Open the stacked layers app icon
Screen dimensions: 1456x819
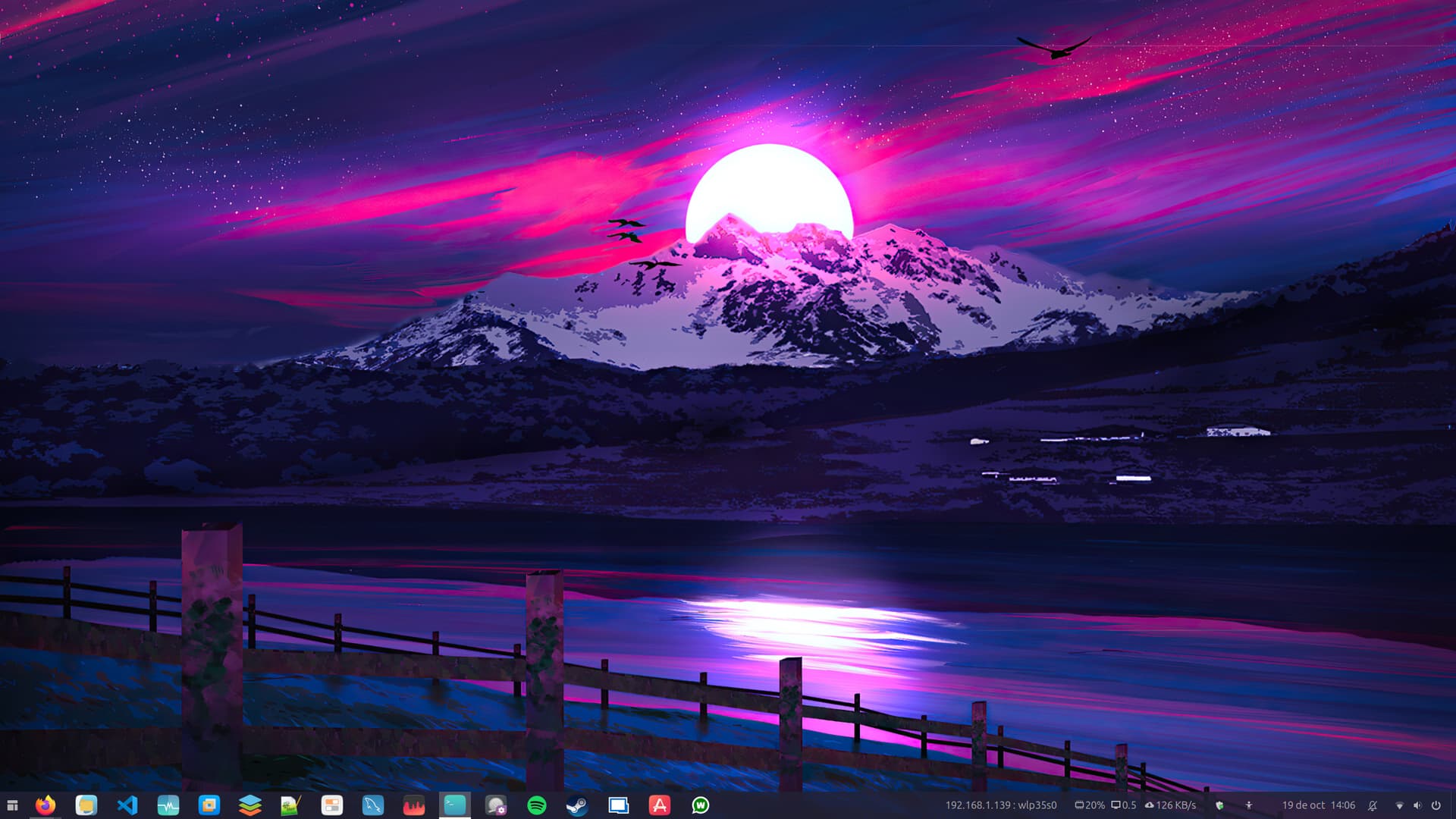tap(250, 805)
